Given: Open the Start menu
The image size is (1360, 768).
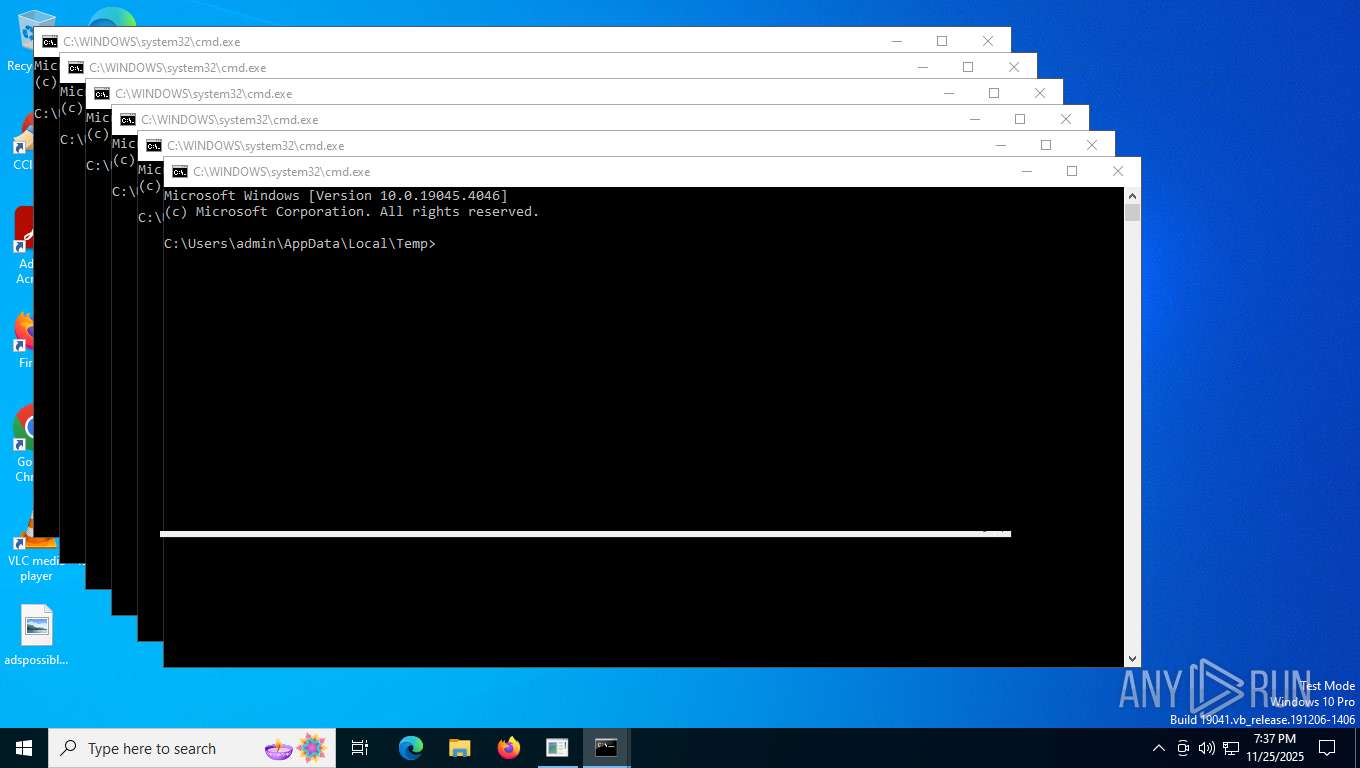Looking at the screenshot, I should [x=24, y=748].
